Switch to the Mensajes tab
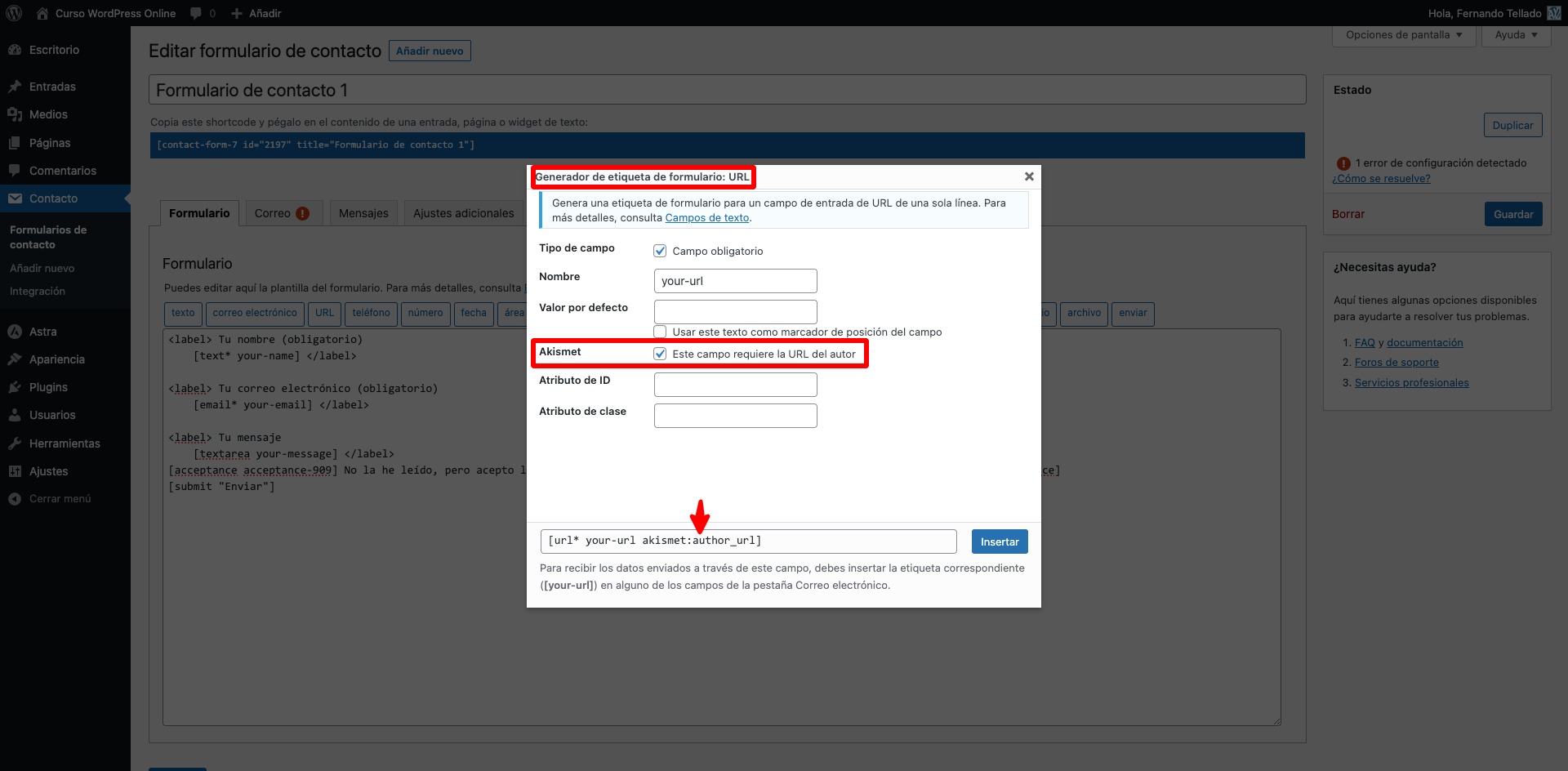The image size is (1568, 771). [x=363, y=213]
